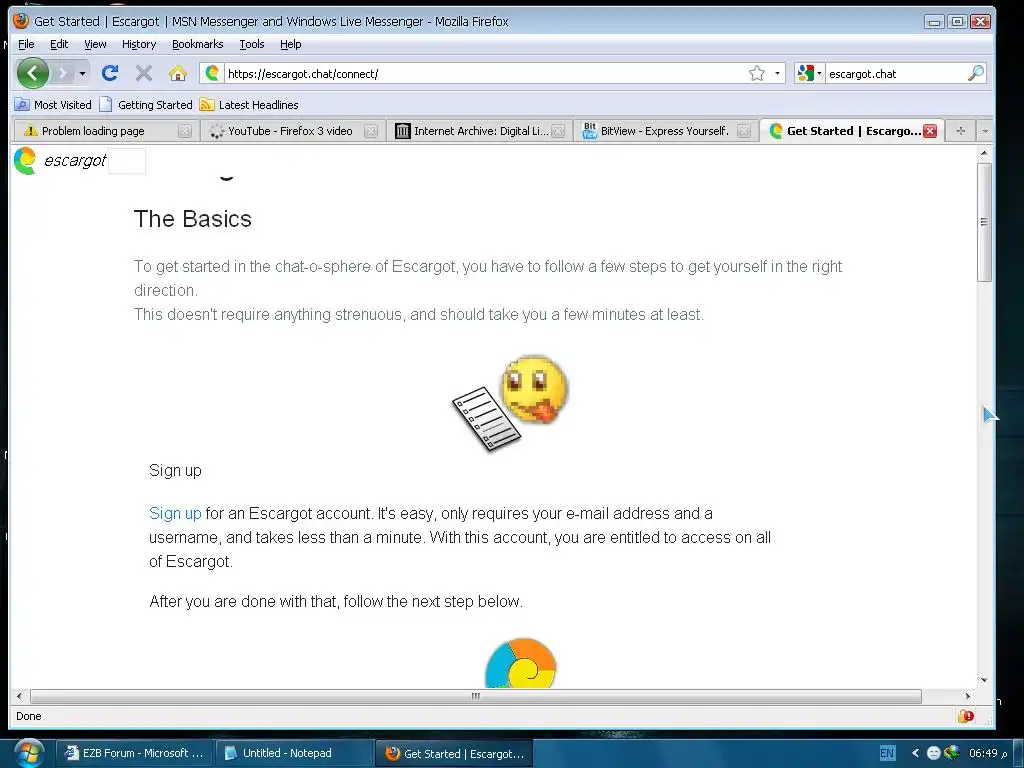Open the Help menu
1024x768 pixels.
pyautogui.click(x=291, y=44)
